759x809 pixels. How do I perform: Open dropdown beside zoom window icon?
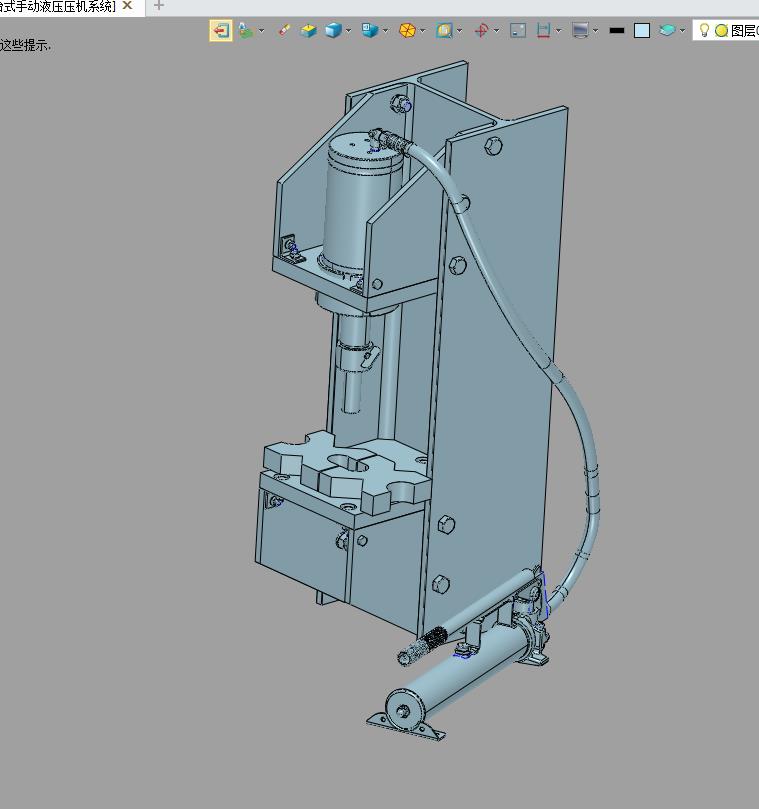[459, 31]
